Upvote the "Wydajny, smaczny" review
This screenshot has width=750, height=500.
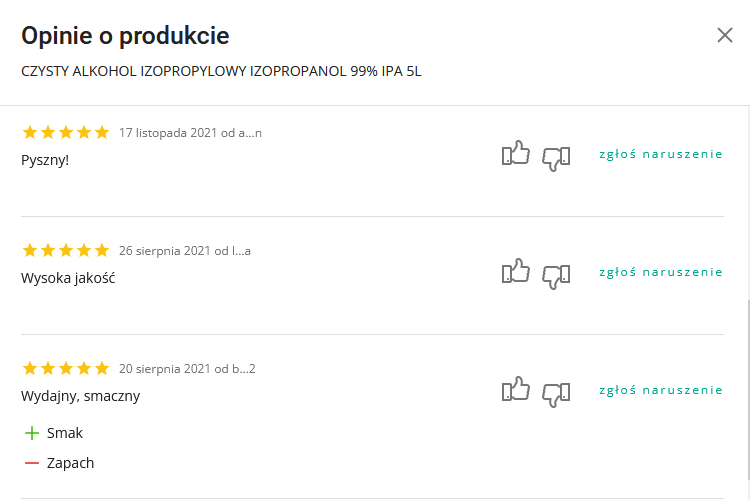point(515,390)
